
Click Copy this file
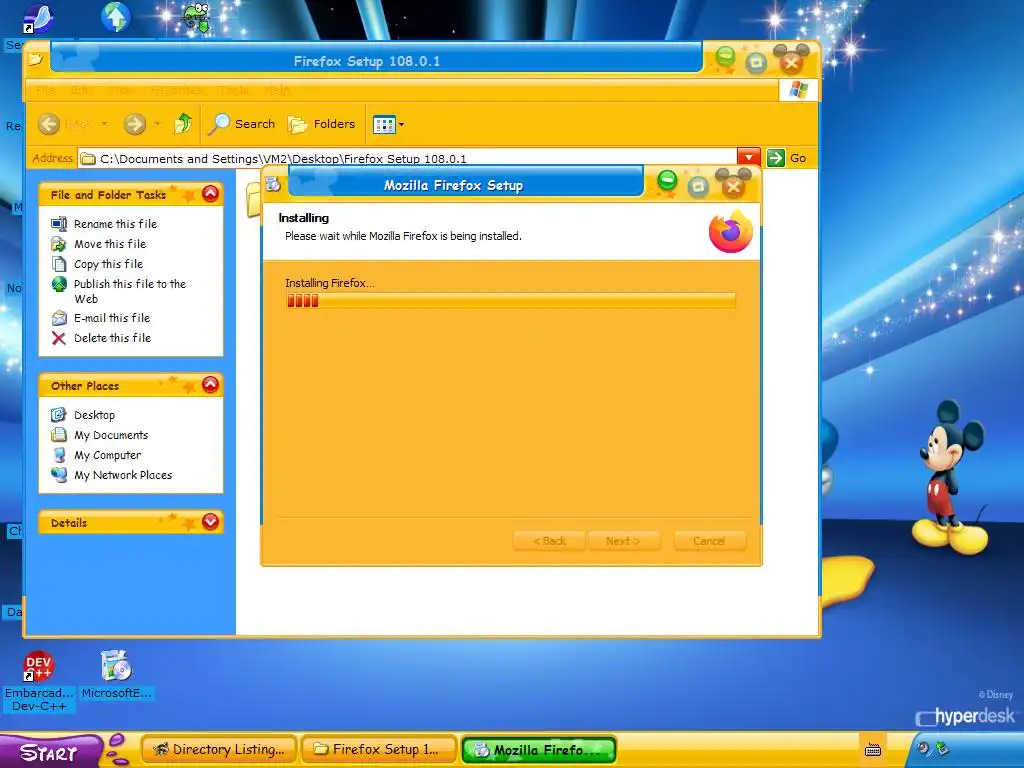[x=108, y=264]
